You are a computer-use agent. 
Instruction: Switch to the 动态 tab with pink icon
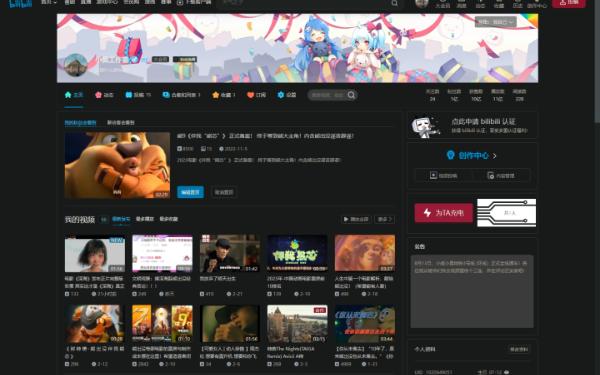click(104, 95)
